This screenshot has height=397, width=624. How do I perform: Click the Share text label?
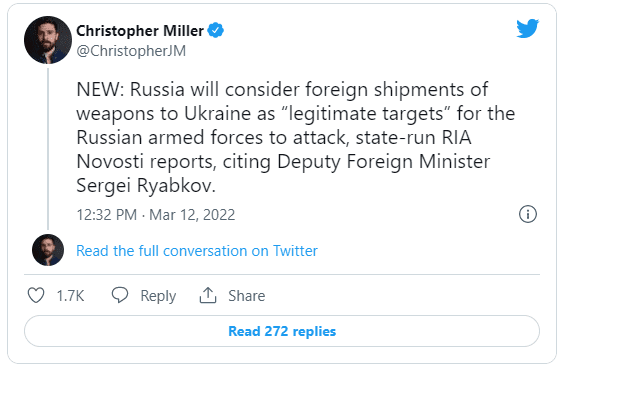(x=246, y=296)
